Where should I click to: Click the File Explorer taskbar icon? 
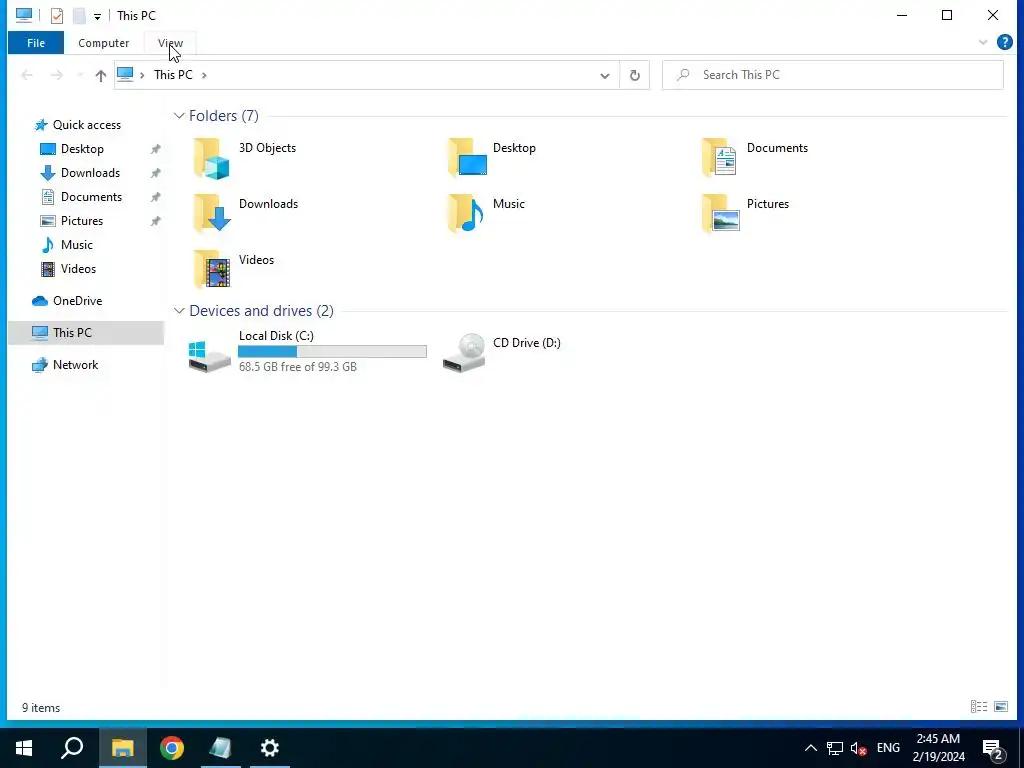click(123, 748)
